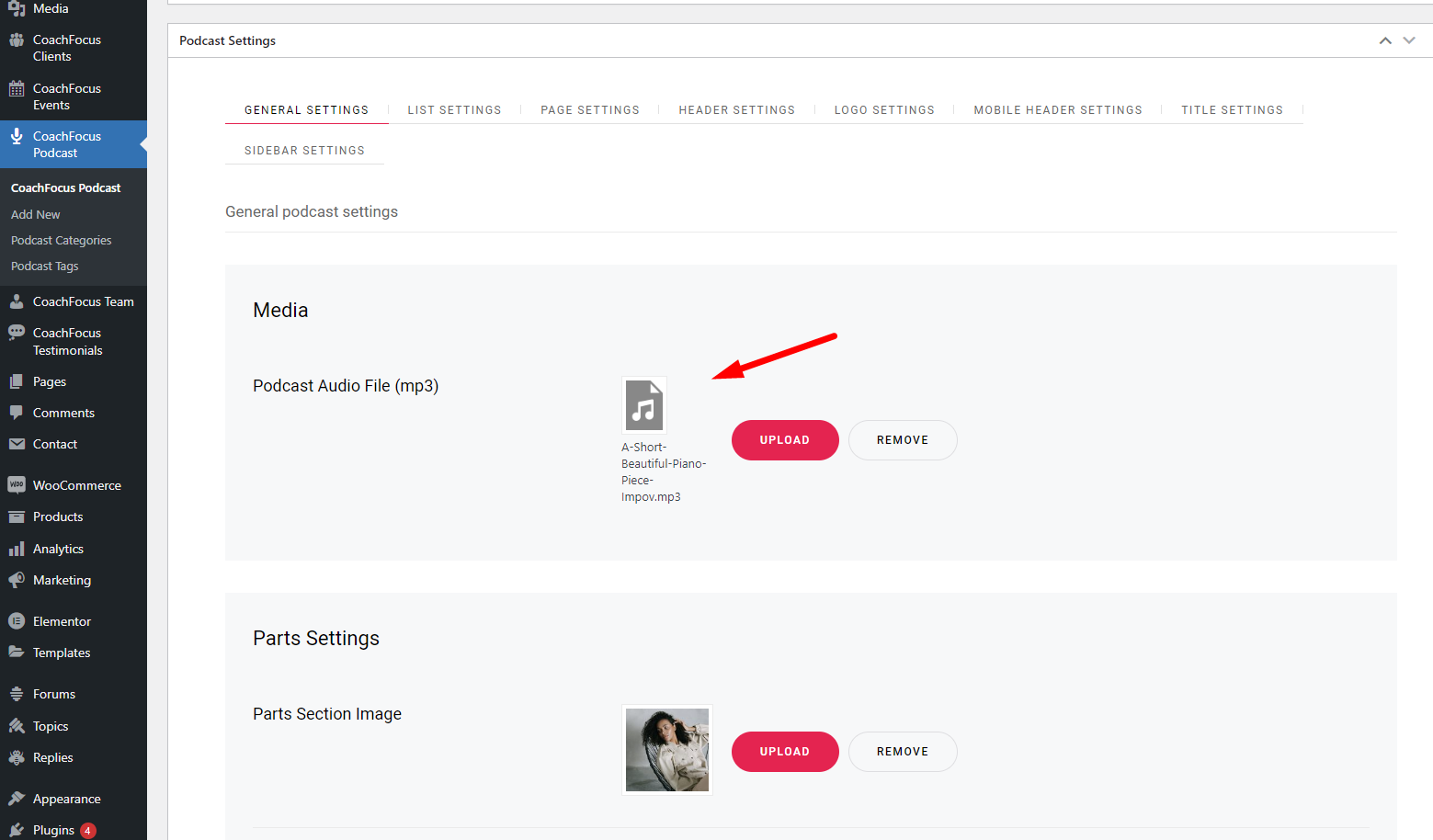Click the Podcast Settings panel title
Image resolution: width=1433 pixels, height=840 pixels.
pos(228,40)
